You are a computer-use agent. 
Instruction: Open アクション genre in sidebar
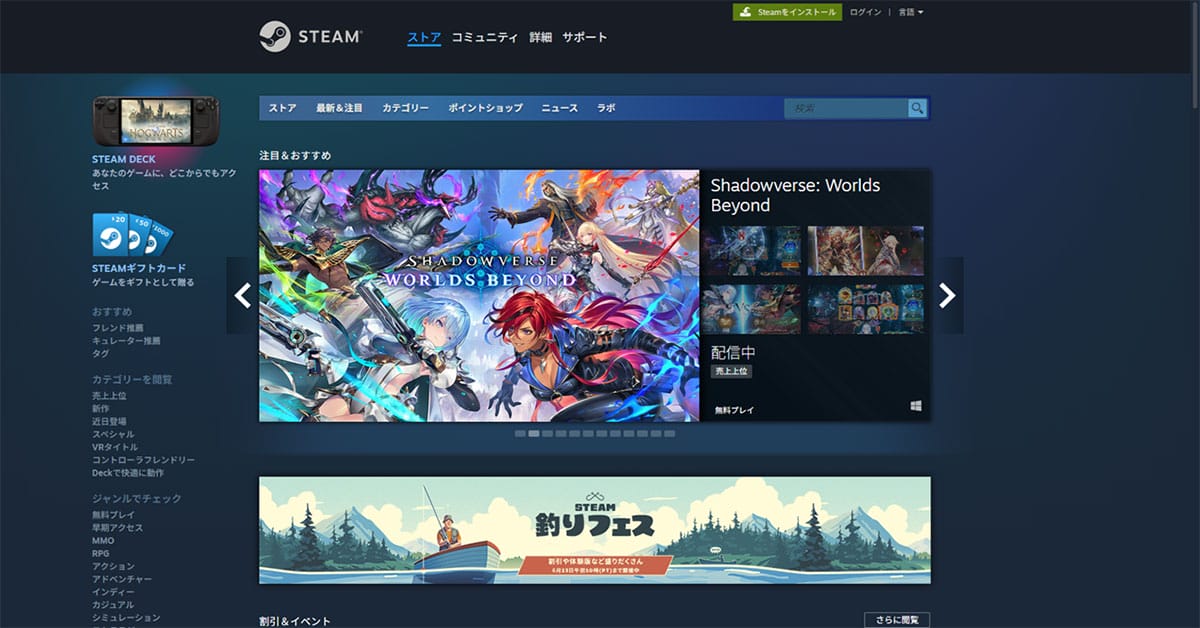pyautogui.click(x=113, y=566)
